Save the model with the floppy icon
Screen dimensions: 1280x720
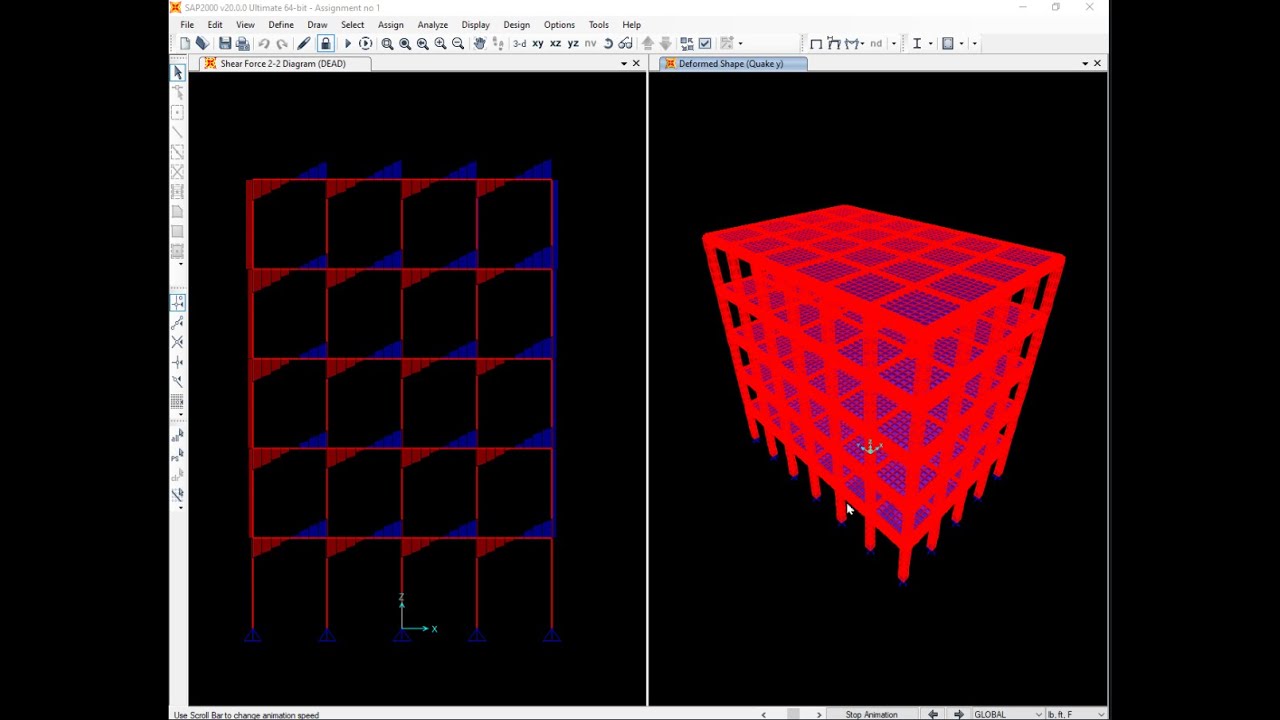(225, 43)
